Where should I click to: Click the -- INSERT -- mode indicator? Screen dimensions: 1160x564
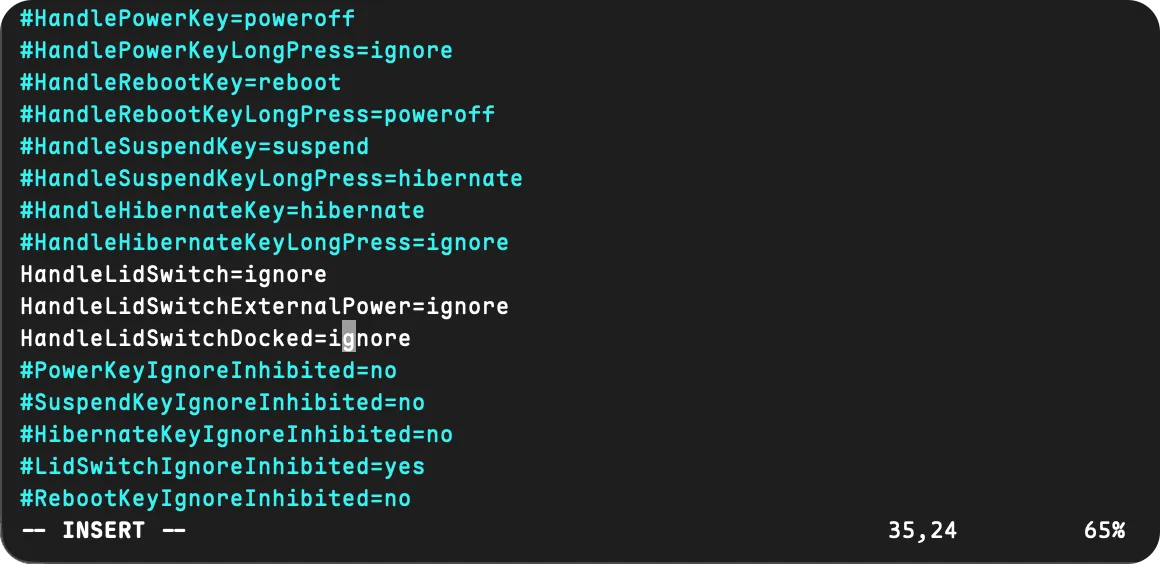(104, 530)
